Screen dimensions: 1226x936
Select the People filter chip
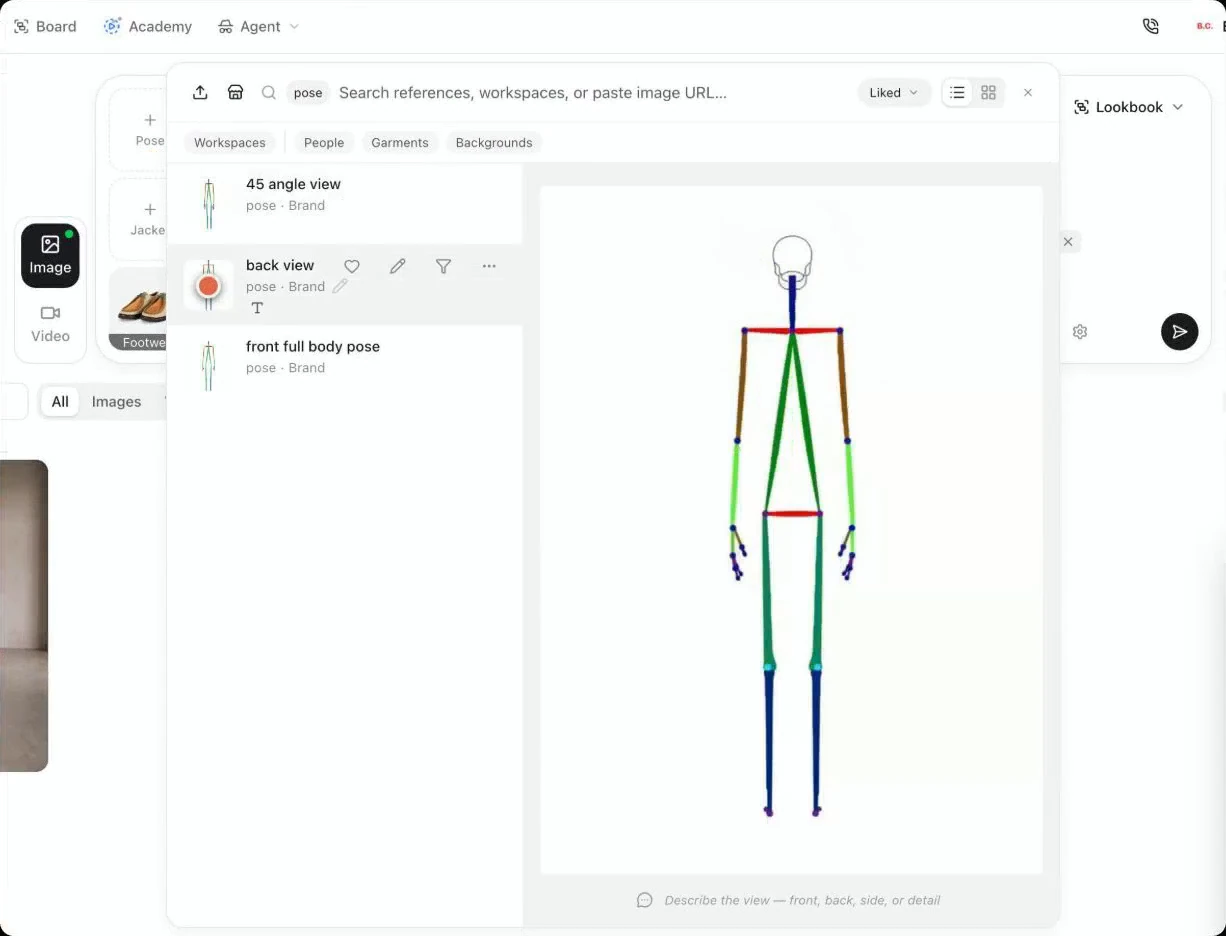[324, 143]
